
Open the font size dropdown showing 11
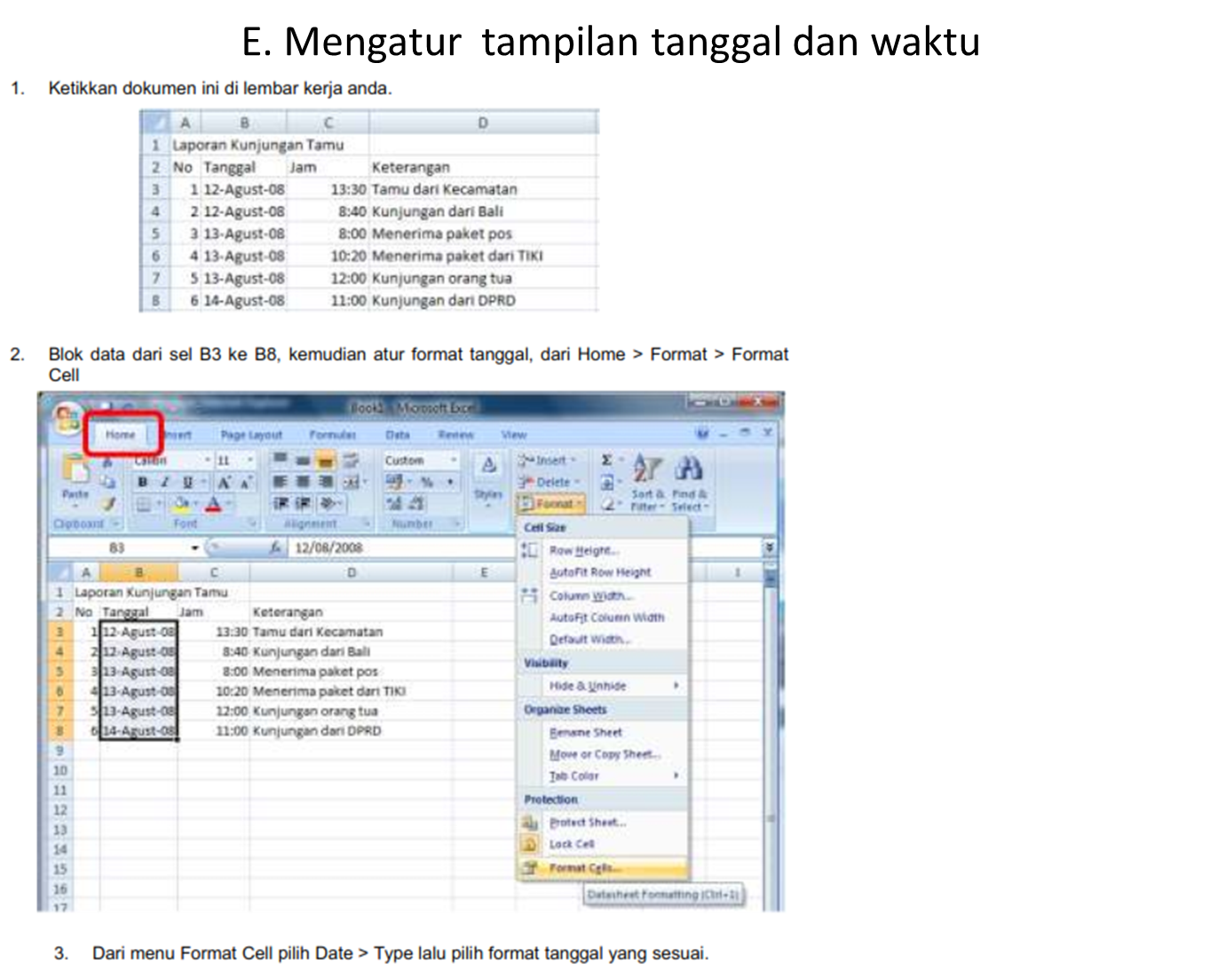(x=250, y=460)
